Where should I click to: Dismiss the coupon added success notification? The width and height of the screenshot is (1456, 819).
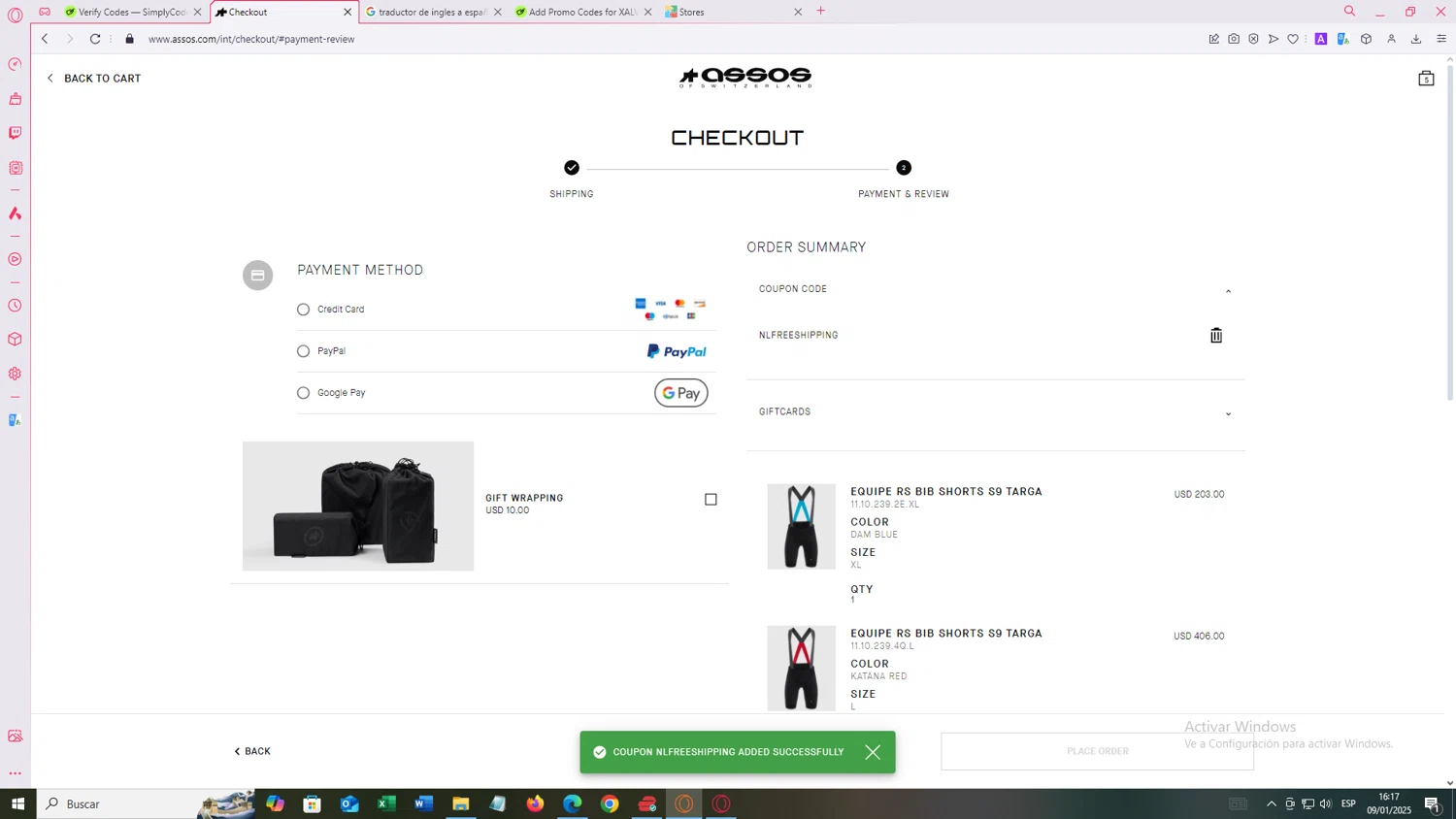pos(873,752)
